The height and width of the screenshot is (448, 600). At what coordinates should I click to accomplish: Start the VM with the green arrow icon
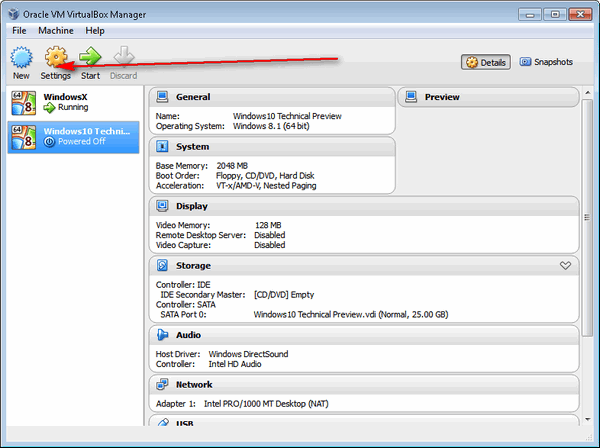(x=90, y=57)
